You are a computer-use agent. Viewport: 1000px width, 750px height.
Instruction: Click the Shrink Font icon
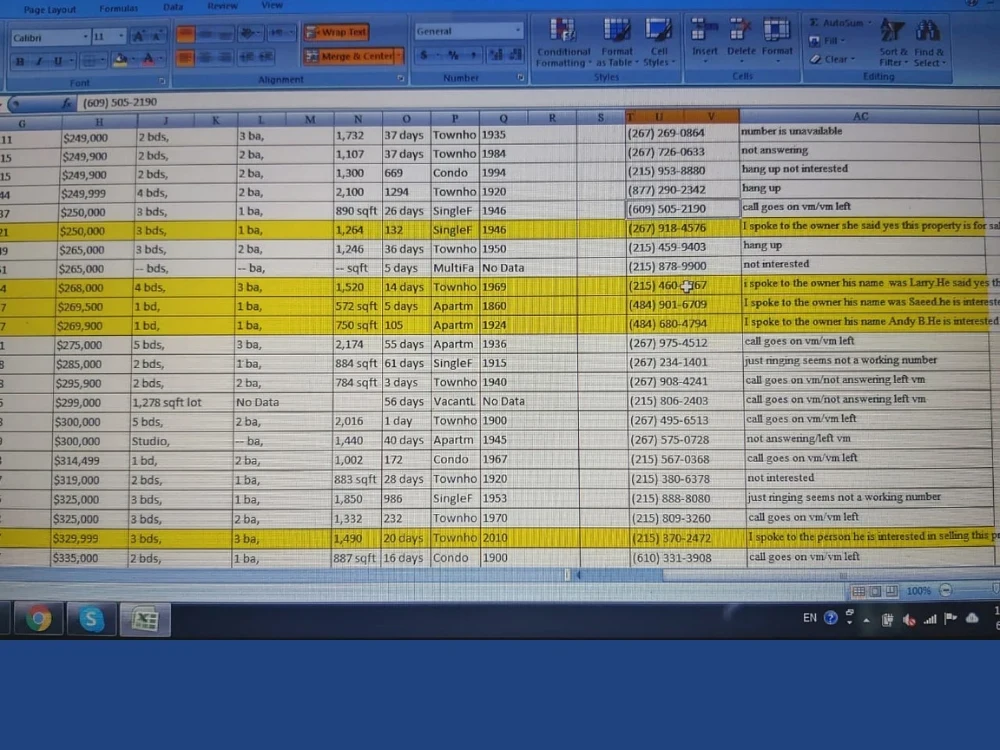157,37
